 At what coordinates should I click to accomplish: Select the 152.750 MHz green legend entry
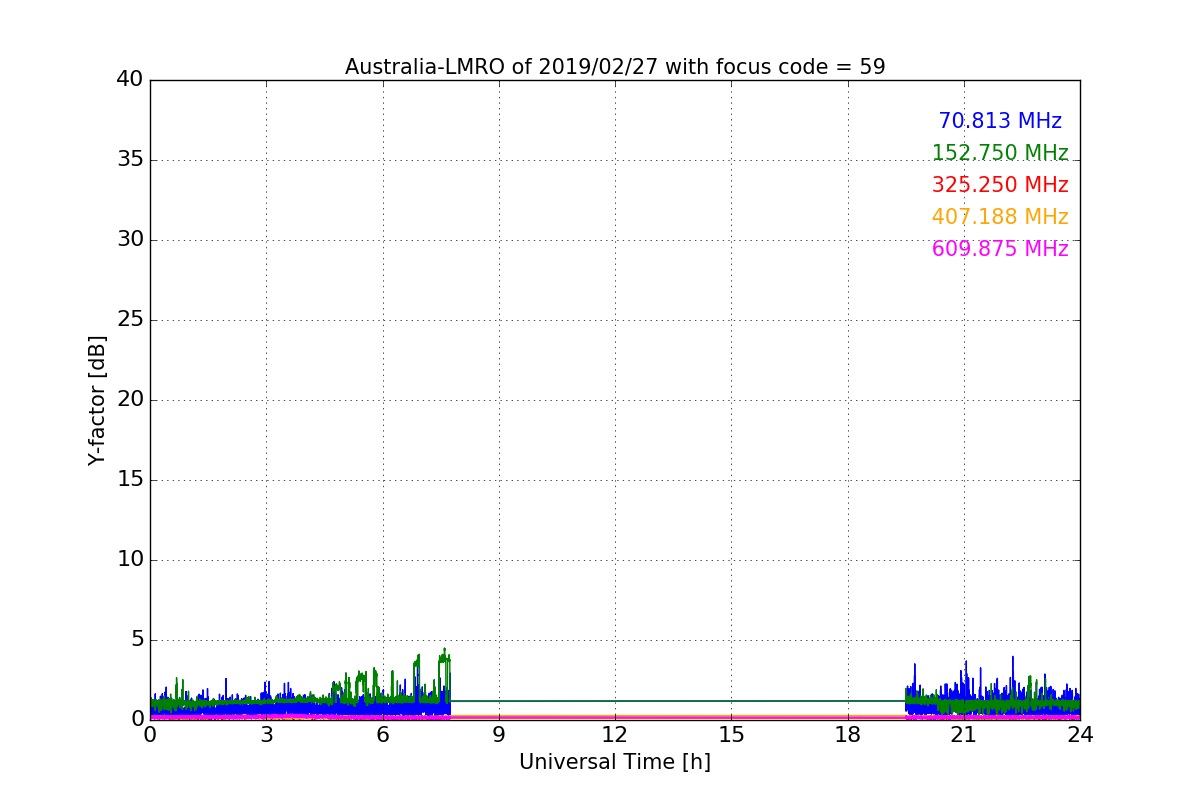[x=999, y=153]
